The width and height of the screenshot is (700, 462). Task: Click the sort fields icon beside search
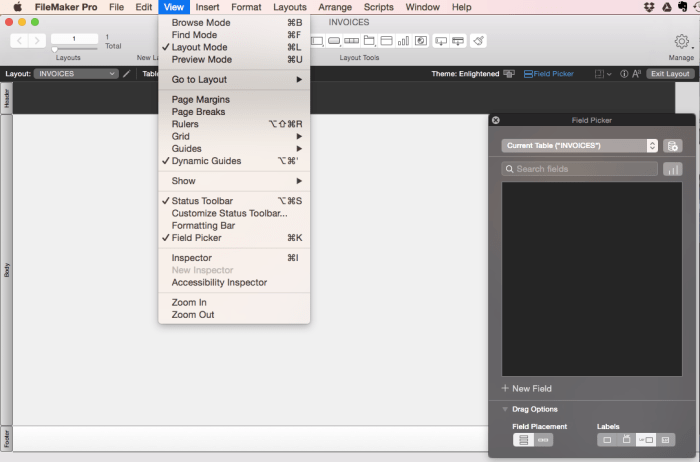click(x=672, y=169)
